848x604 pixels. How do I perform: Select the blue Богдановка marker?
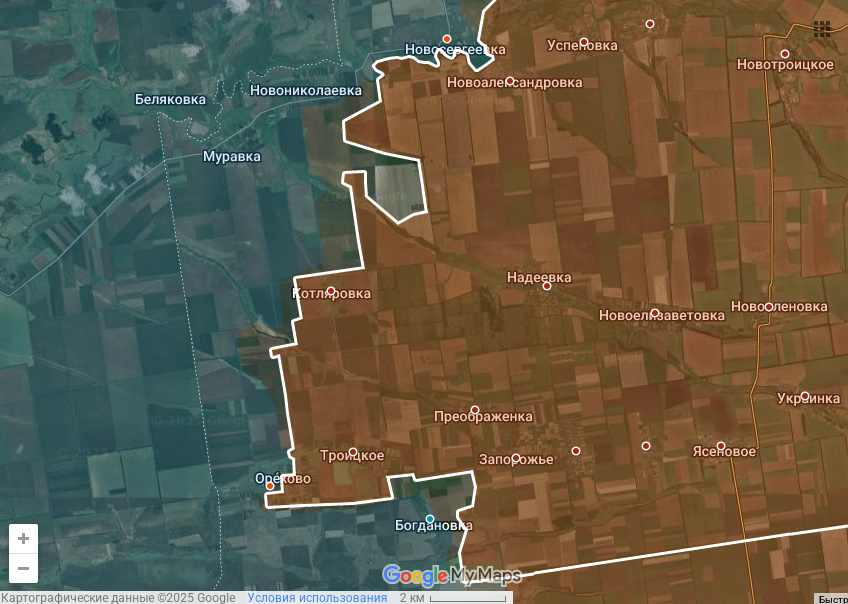pyautogui.click(x=430, y=519)
